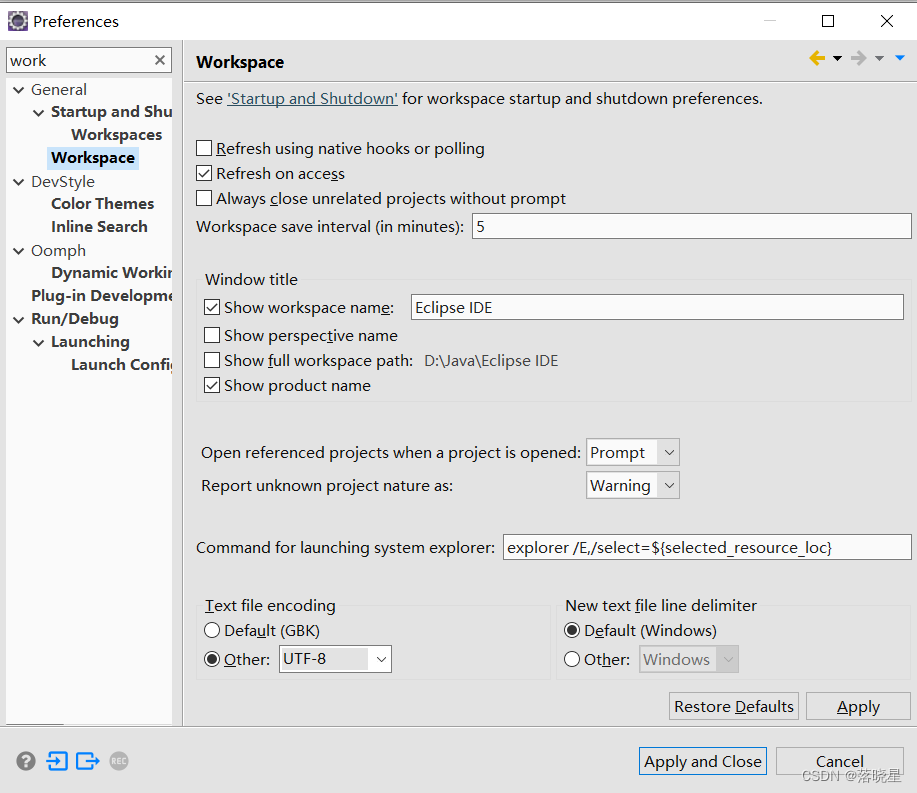Click the export preferences icon

(x=88, y=761)
